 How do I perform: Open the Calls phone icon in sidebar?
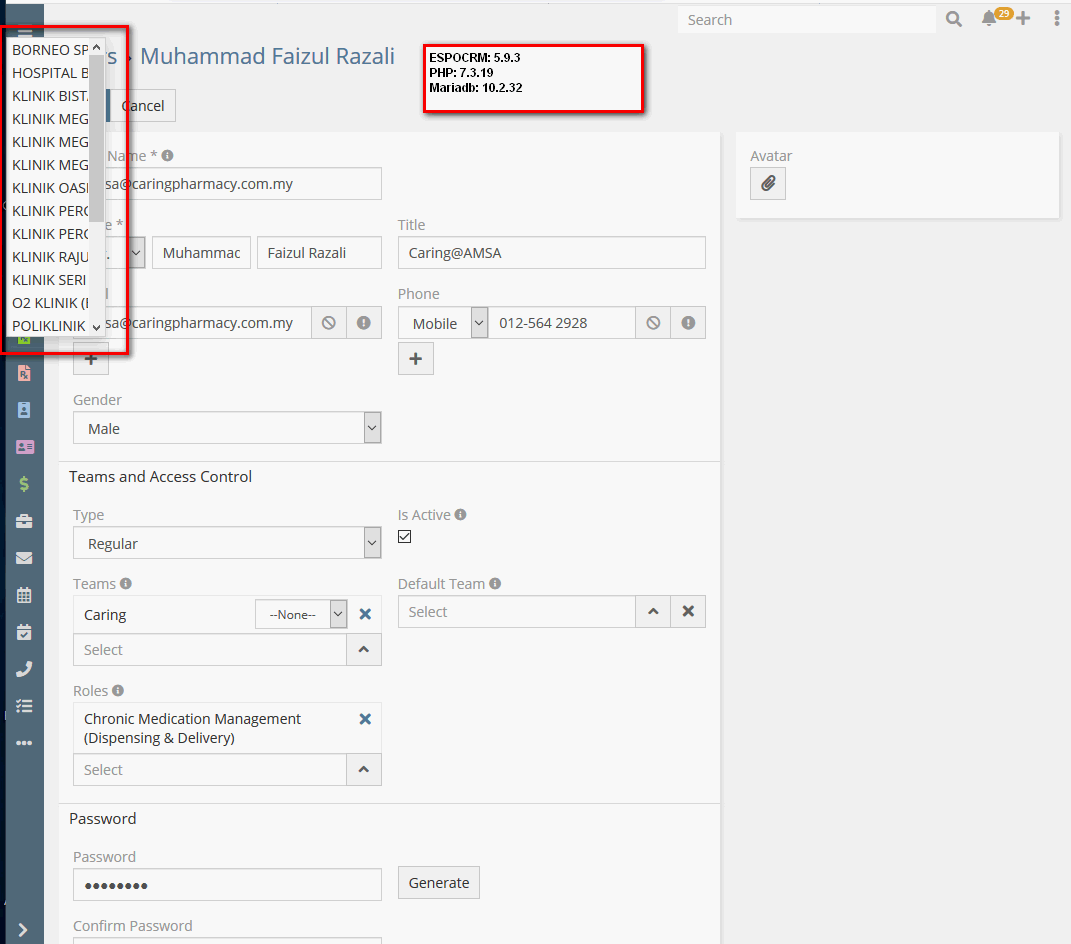click(x=24, y=669)
